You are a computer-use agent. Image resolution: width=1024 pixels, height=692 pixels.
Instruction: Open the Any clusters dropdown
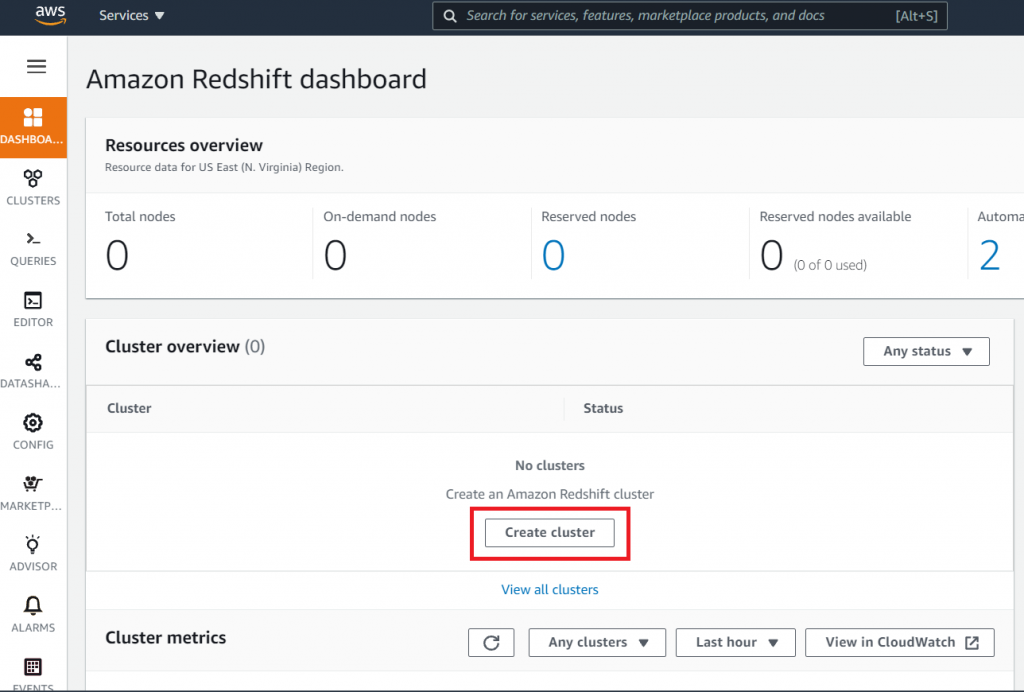click(597, 642)
